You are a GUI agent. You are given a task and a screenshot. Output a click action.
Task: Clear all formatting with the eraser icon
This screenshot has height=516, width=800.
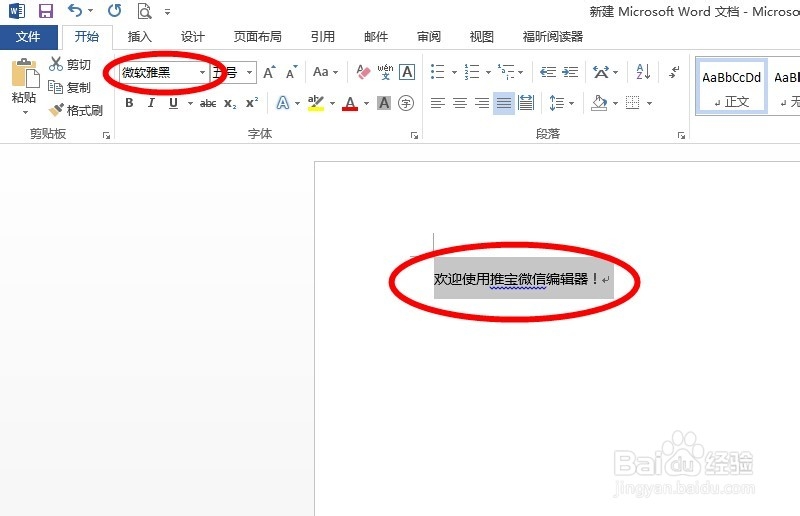363,72
